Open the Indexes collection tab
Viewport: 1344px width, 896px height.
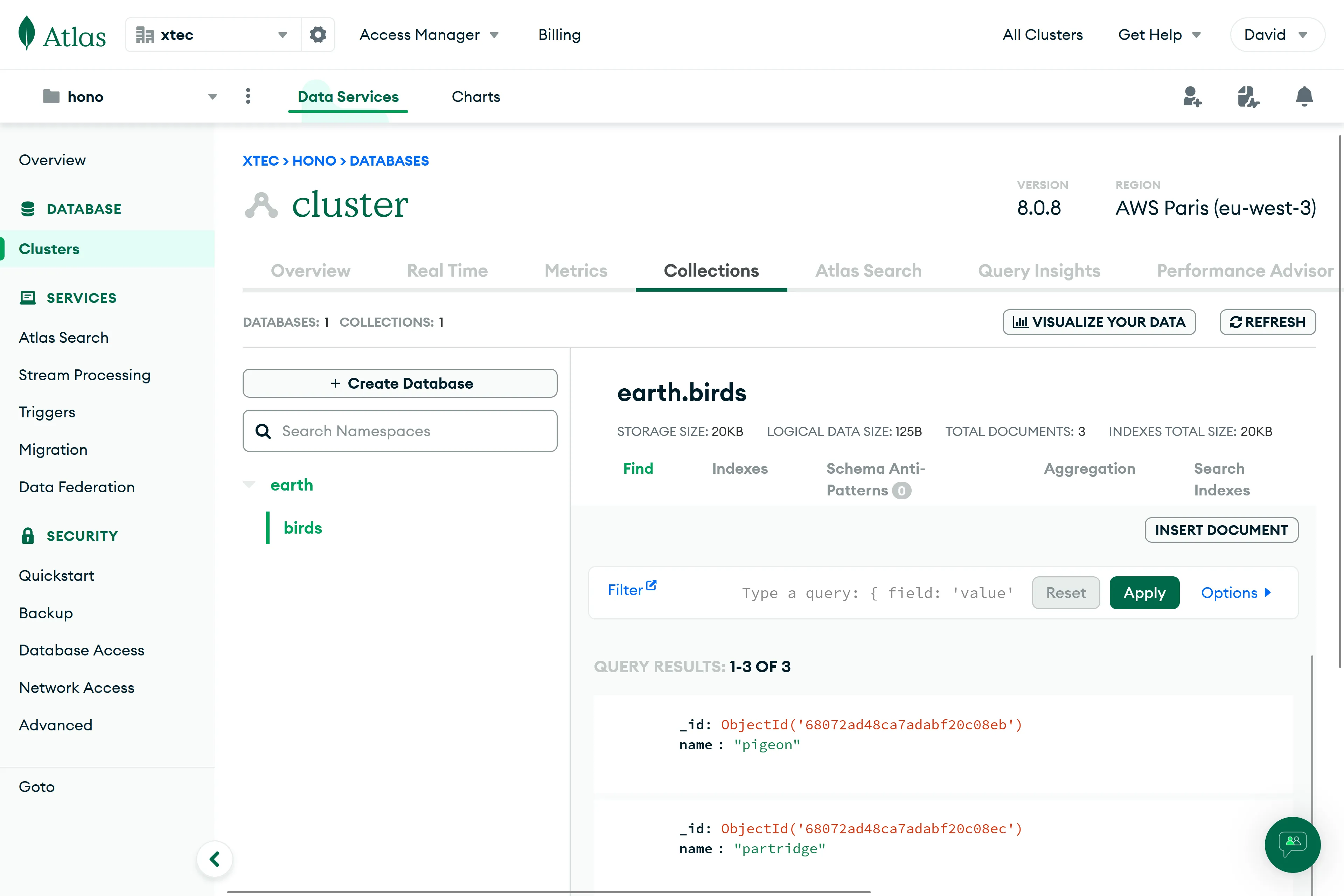(x=739, y=468)
